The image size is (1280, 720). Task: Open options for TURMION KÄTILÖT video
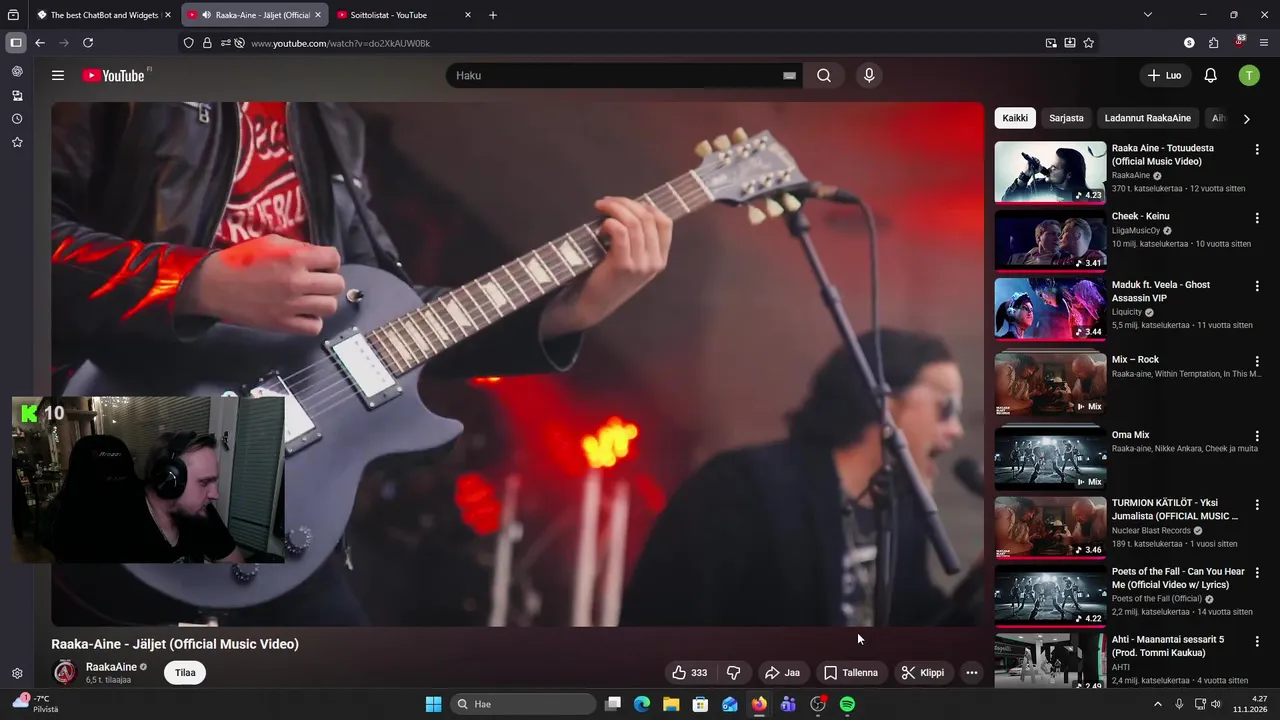tap(1257, 504)
